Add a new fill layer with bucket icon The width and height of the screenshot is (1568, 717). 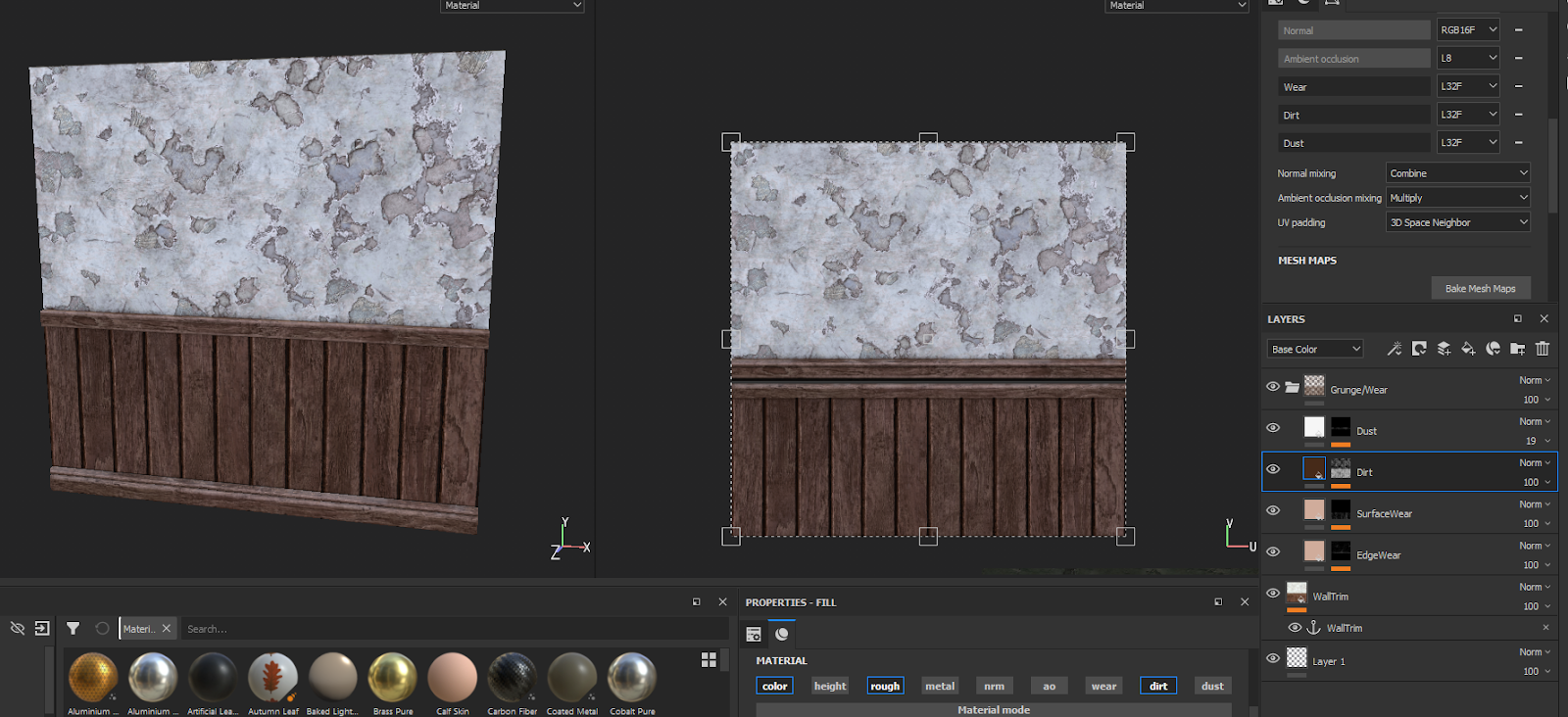[x=1468, y=349]
